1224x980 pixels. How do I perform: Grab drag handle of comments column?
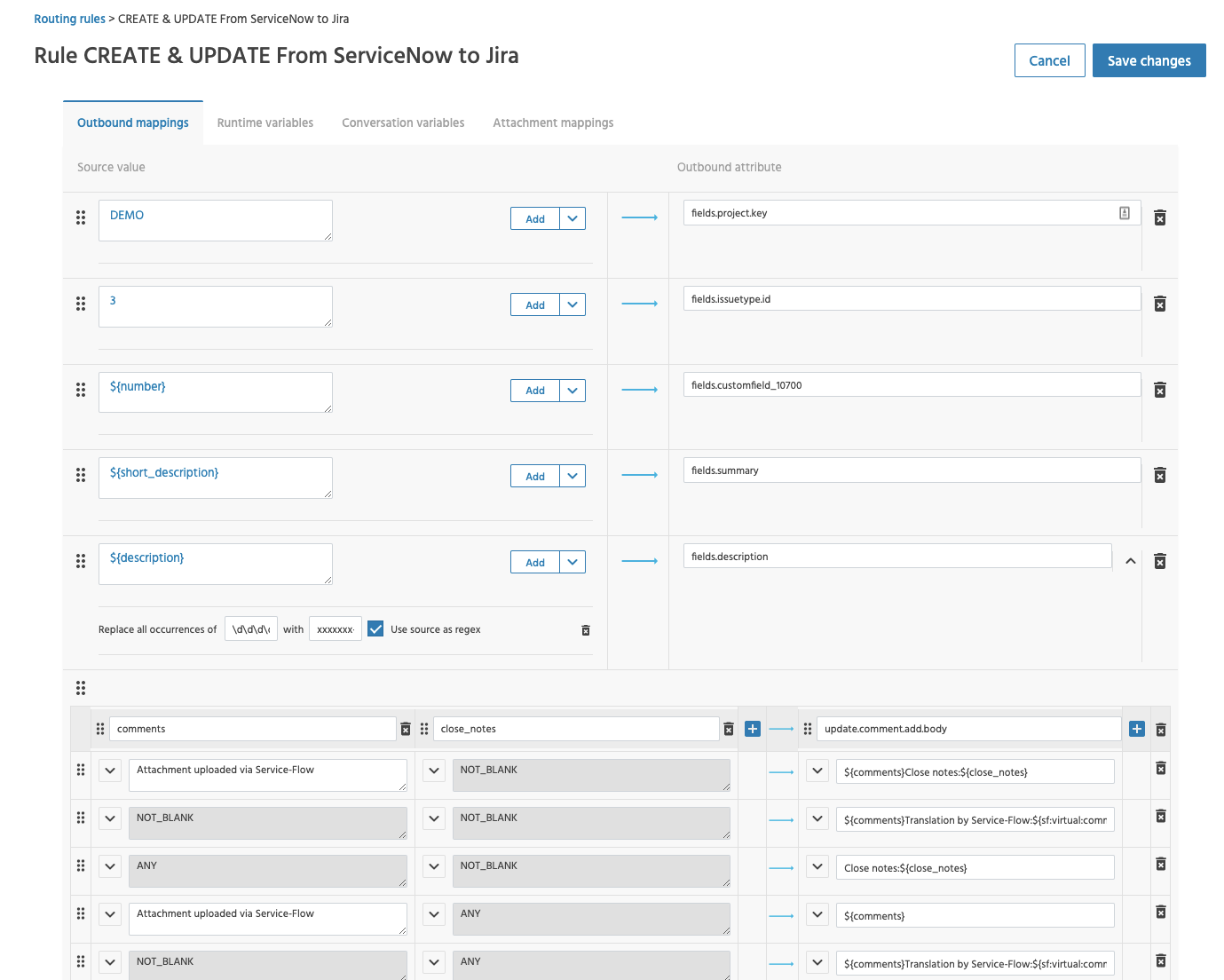(100, 729)
